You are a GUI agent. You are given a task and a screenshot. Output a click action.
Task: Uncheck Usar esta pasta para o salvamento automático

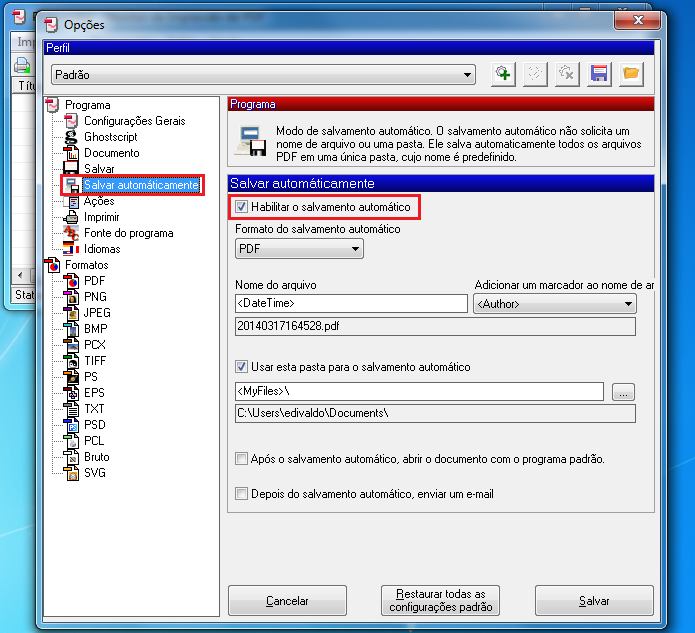point(241,367)
